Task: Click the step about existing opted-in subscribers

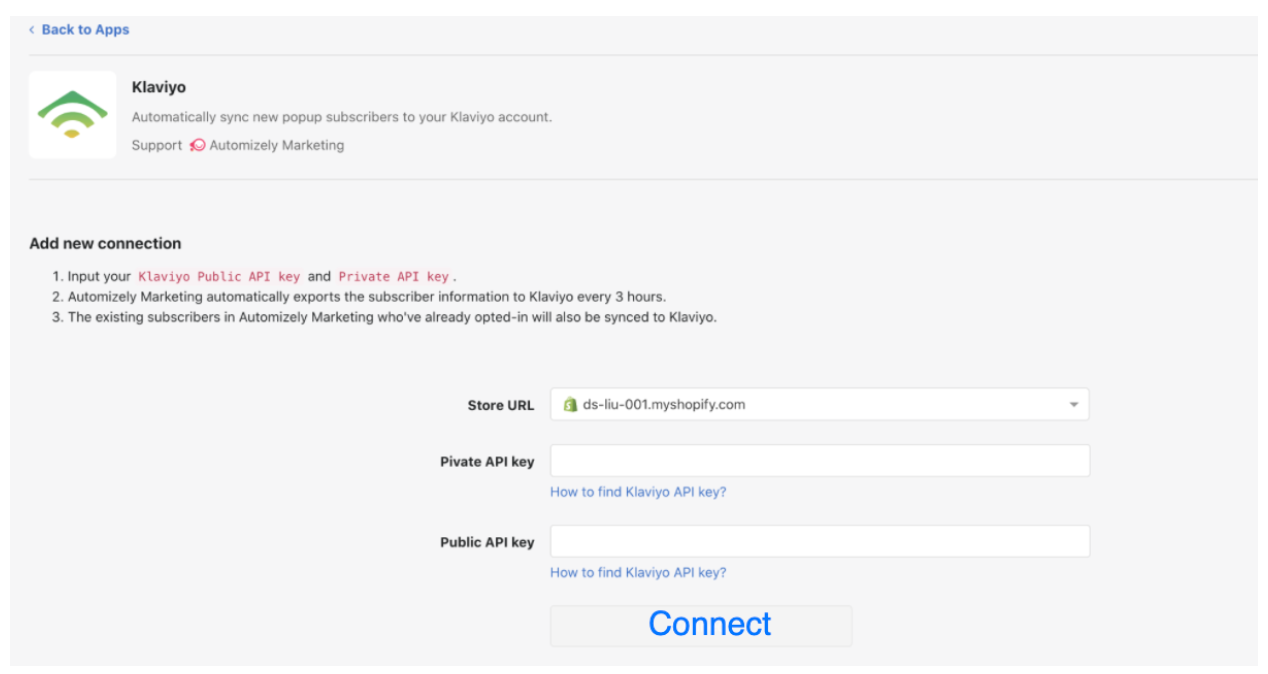Action: [392, 318]
